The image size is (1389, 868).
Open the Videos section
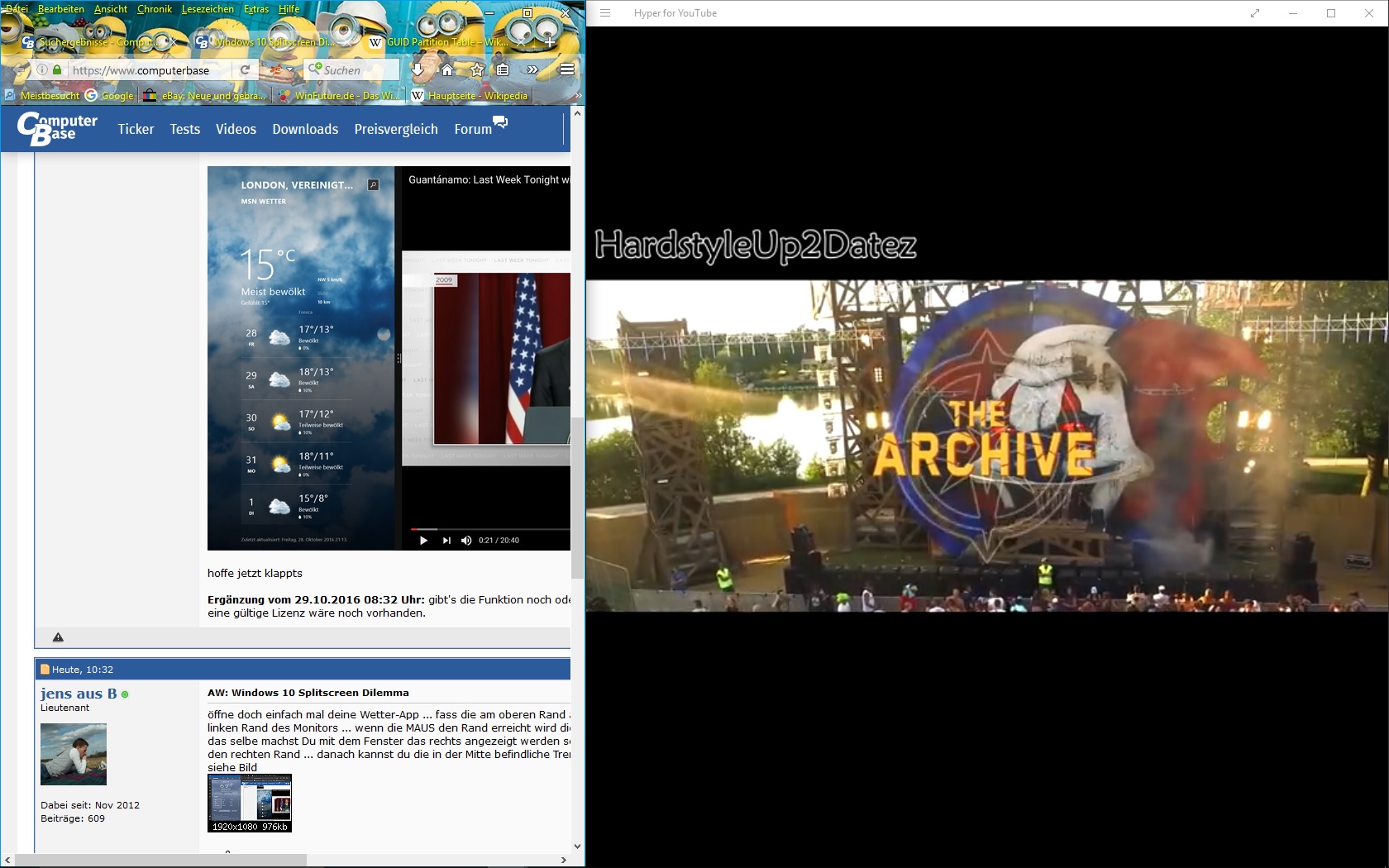click(236, 129)
